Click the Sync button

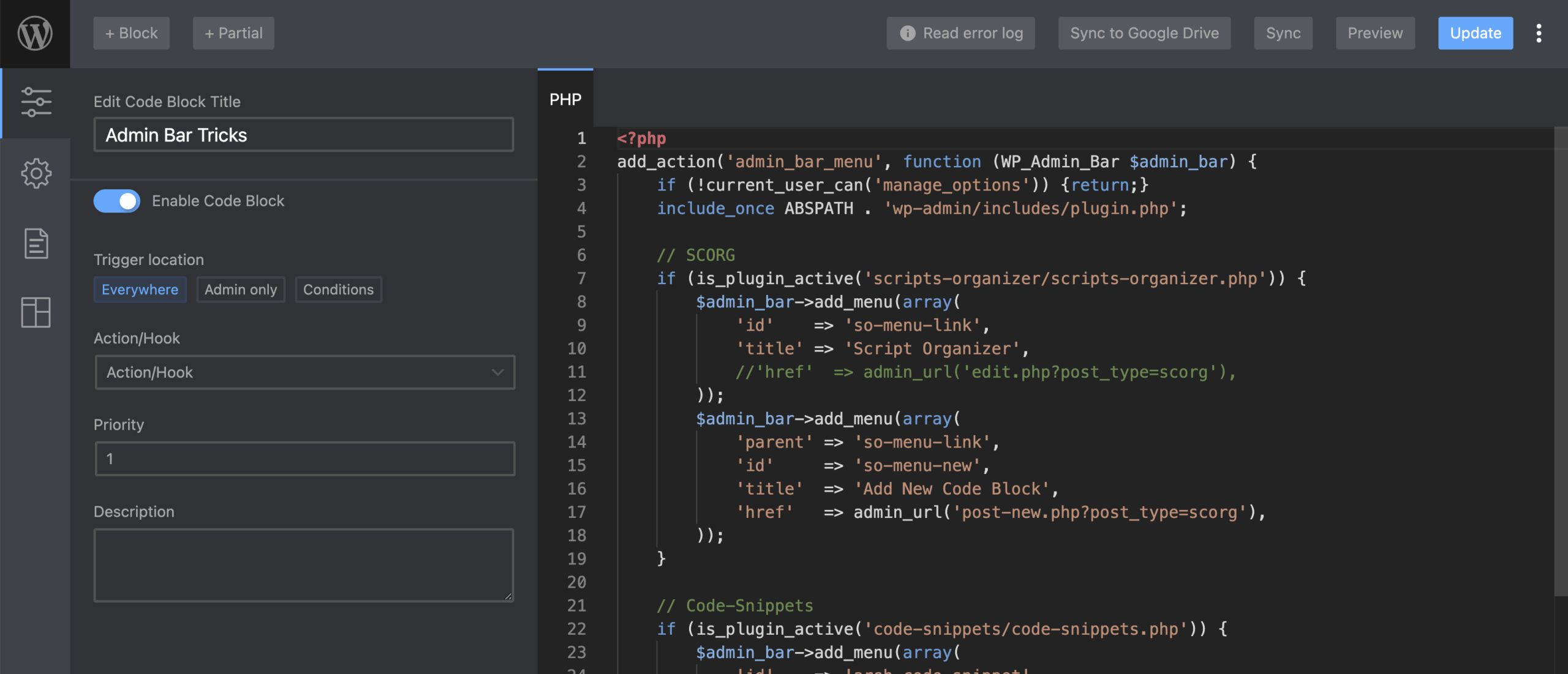click(x=1283, y=33)
